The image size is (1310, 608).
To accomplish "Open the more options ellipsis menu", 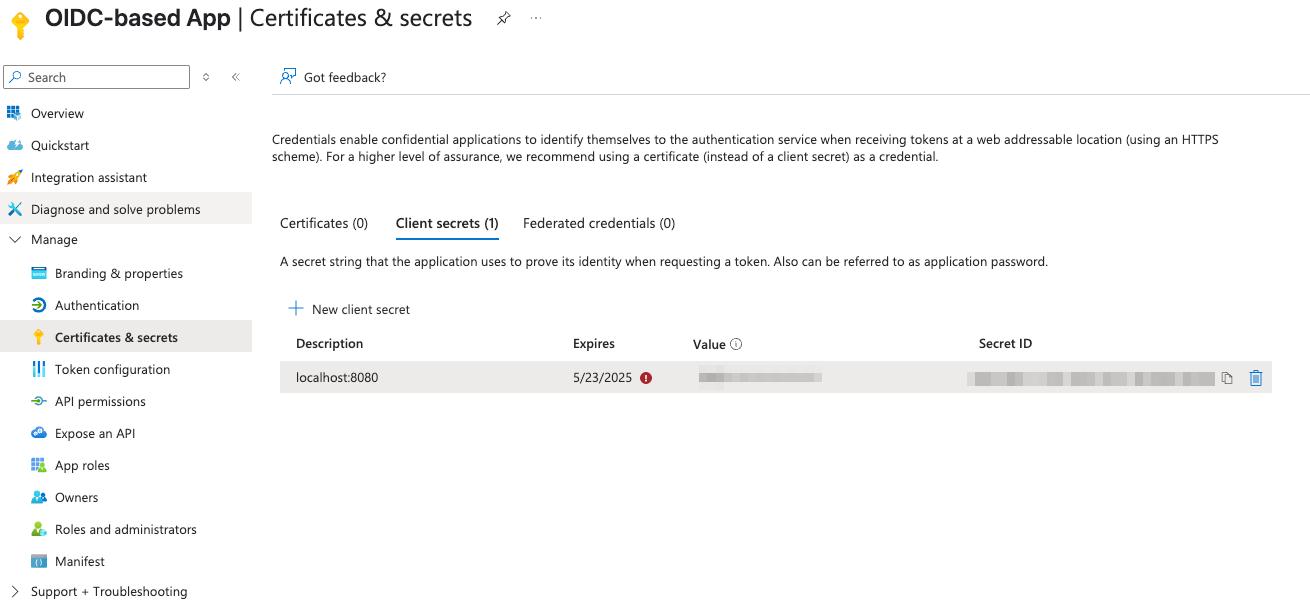I will pos(536,19).
